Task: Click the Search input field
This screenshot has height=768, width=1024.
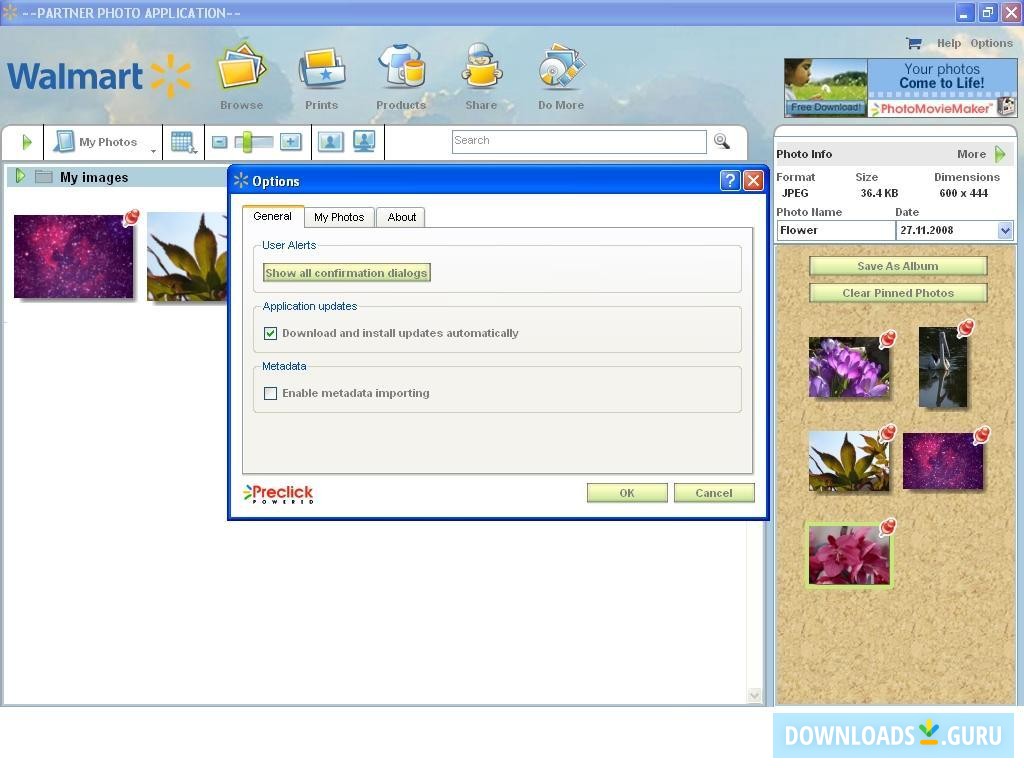Action: tap(579, 141)
